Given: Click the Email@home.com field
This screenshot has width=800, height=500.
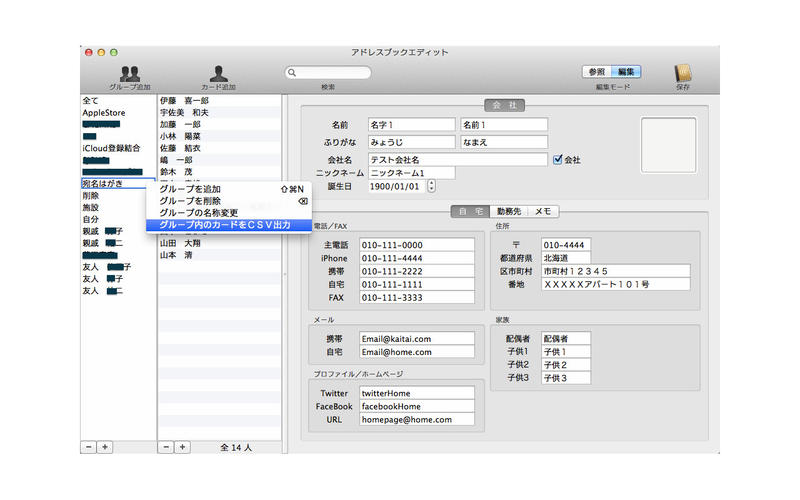Looking at the screenshot, I should 417,352.
